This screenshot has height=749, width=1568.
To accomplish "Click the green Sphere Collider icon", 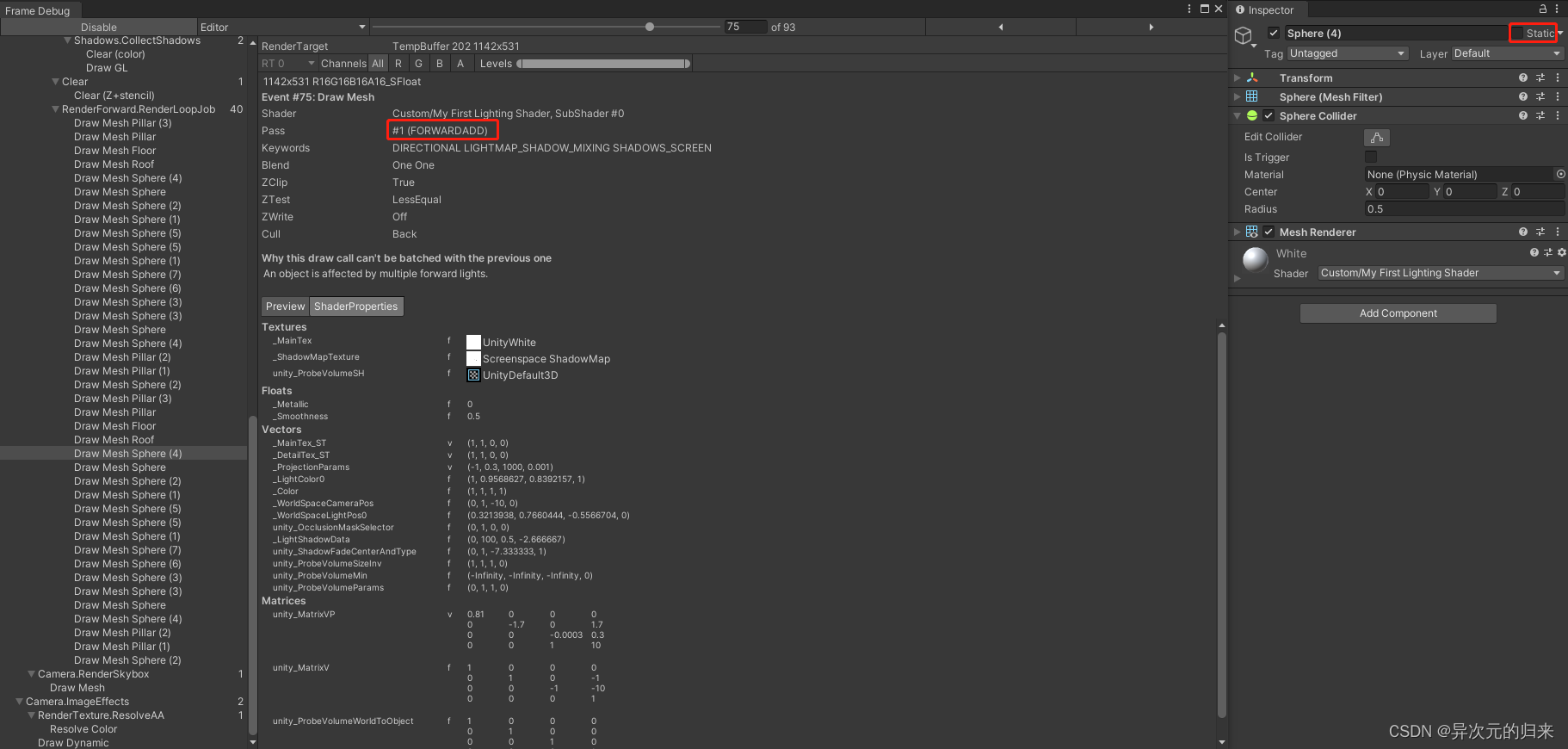I will [1252, 115].
